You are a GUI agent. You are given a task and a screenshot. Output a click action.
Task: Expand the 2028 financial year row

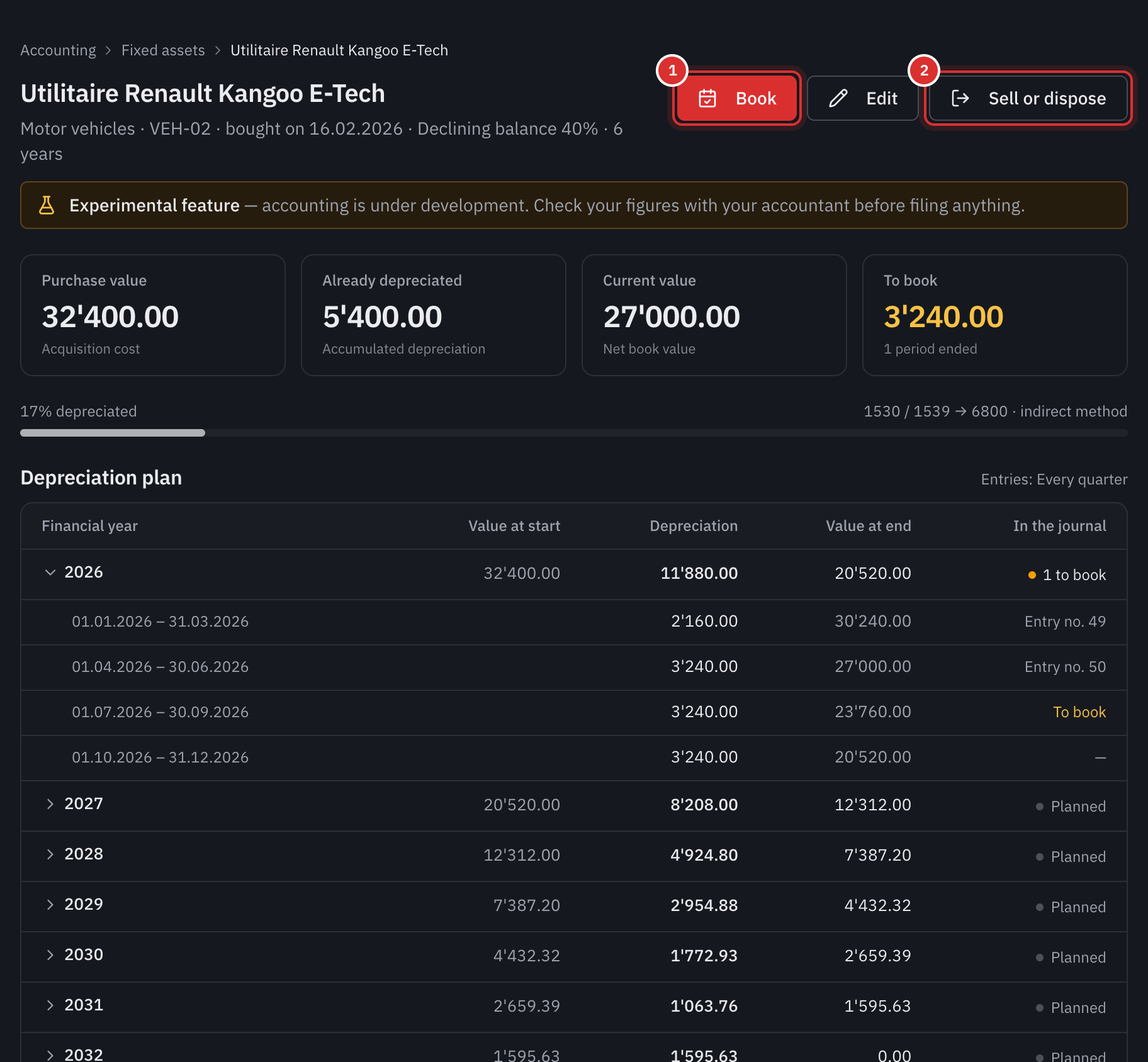tap(50, 854)
